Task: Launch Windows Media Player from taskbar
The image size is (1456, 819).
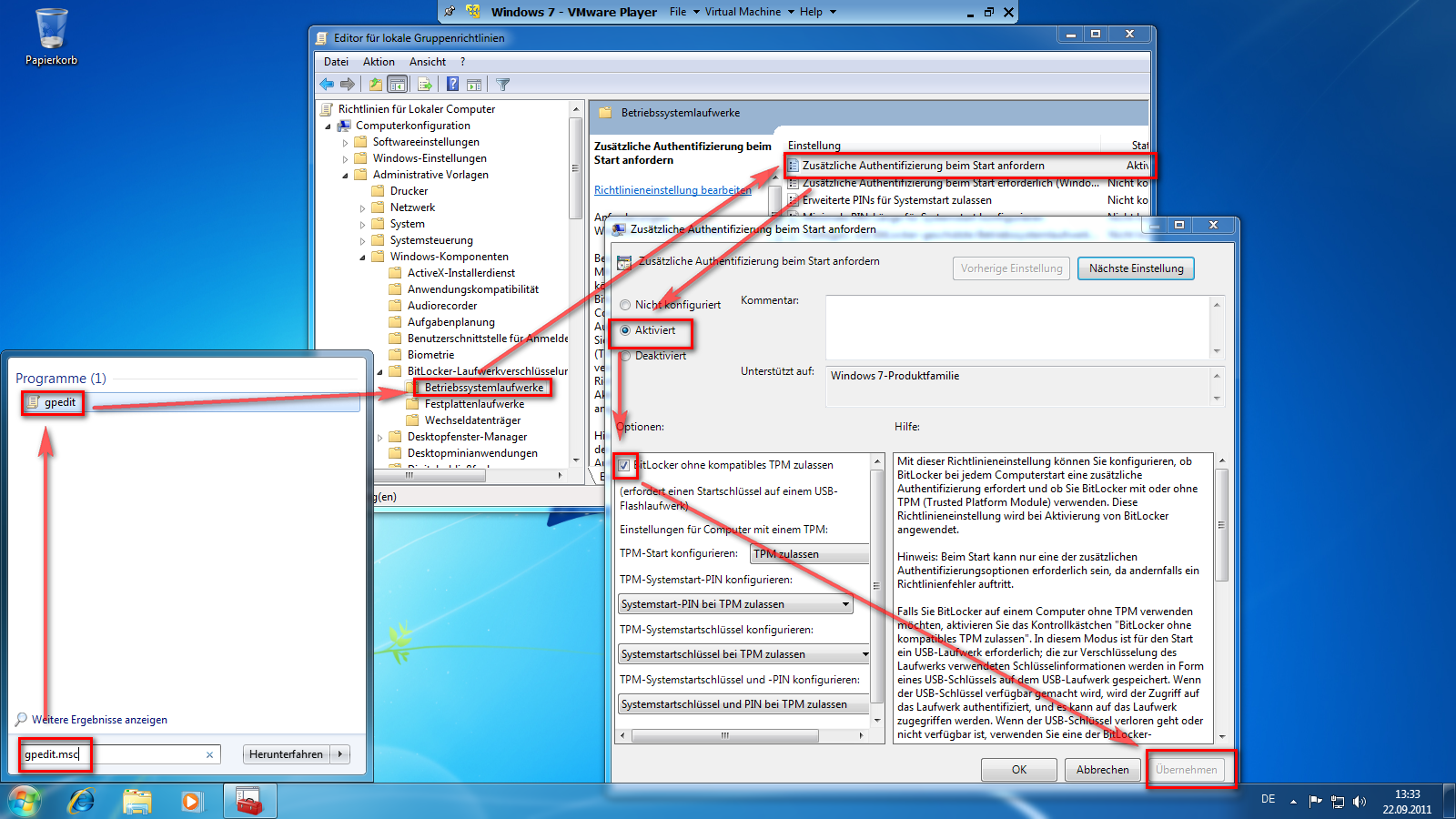Action: coord(191,801)
